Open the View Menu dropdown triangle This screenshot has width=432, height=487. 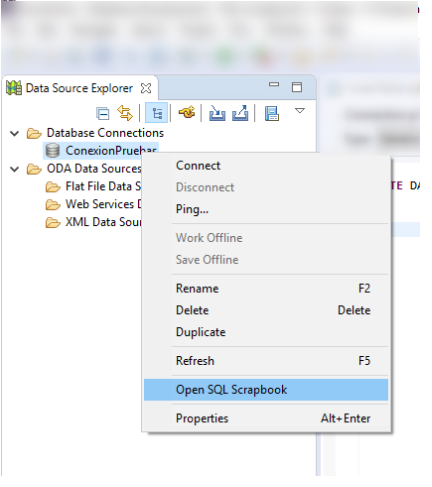(300, 111)
